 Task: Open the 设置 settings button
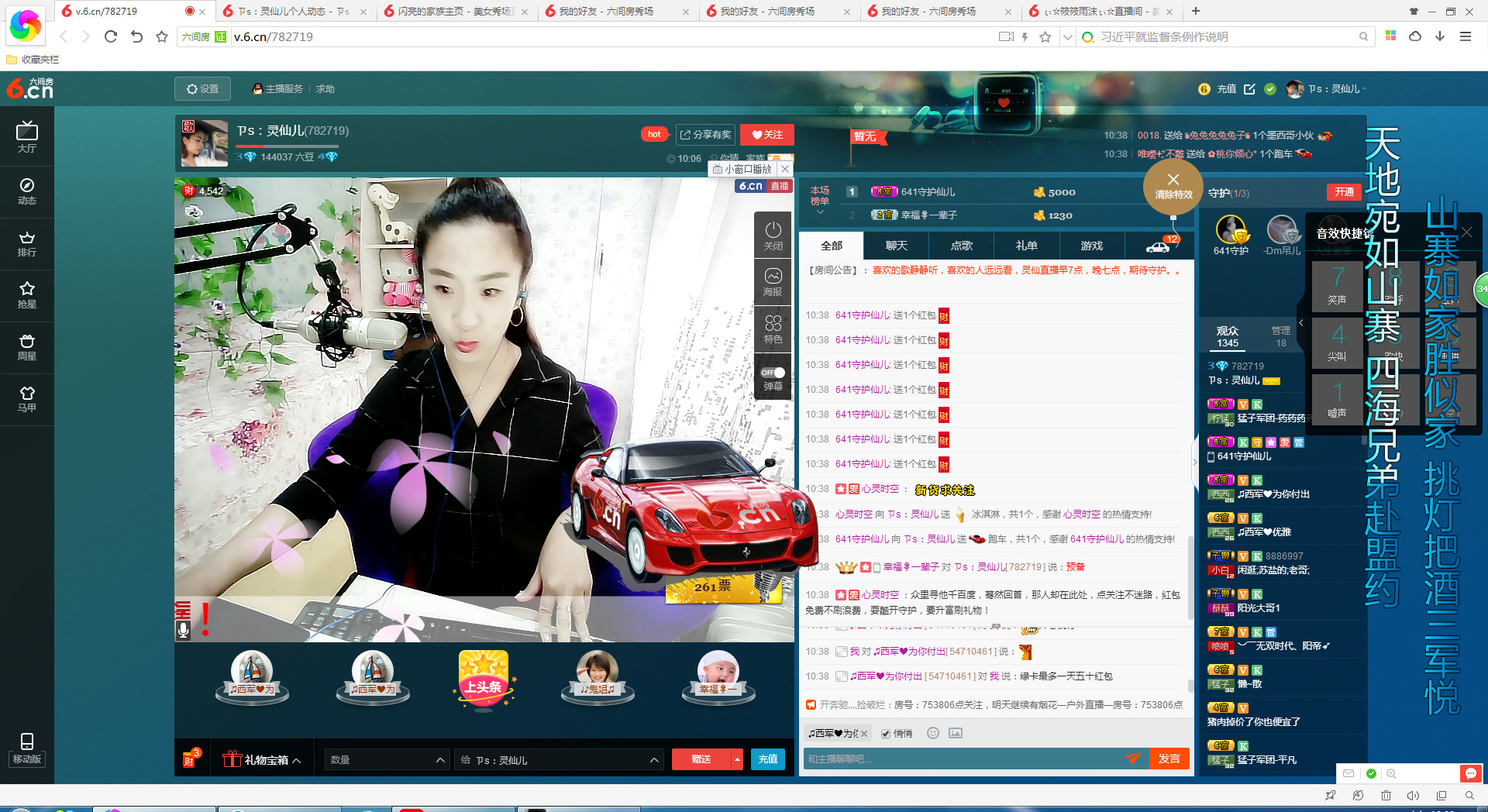click(203, 89)
